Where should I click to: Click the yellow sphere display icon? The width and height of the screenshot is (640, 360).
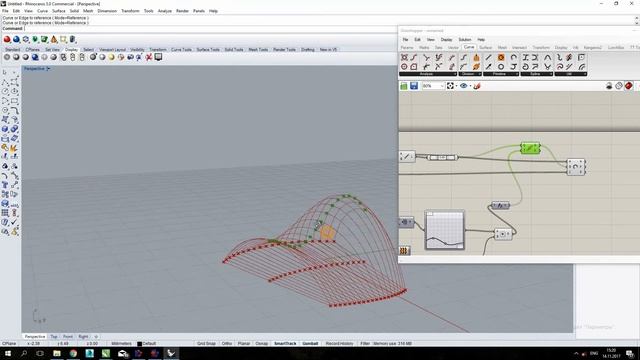tap(111, 57)
